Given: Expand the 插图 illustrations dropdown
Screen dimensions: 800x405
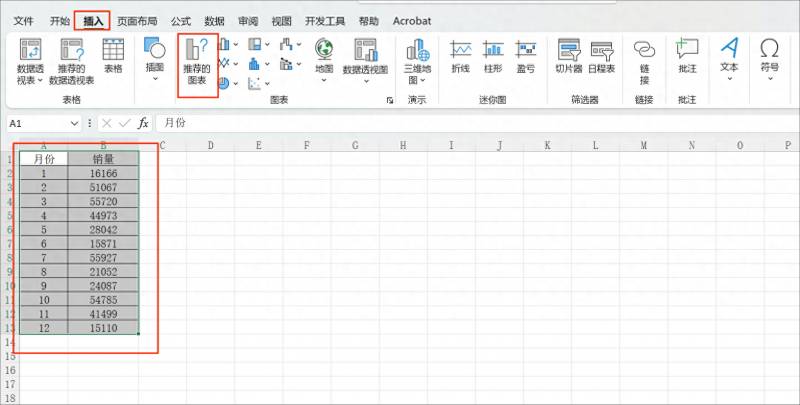Looking at the screenshot, I should [155, 79].
